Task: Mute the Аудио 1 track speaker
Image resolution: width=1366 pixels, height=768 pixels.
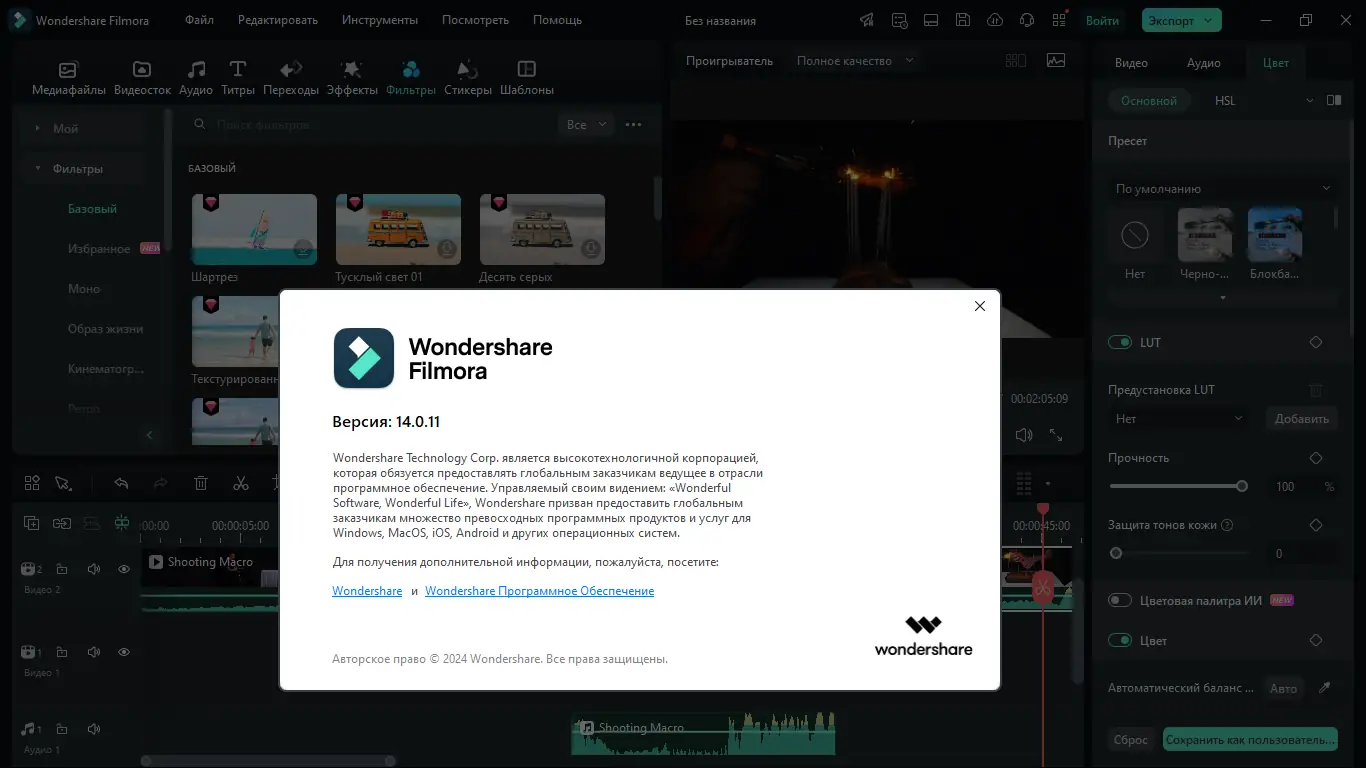Action: pyautogui.click(x=94, y=729)
